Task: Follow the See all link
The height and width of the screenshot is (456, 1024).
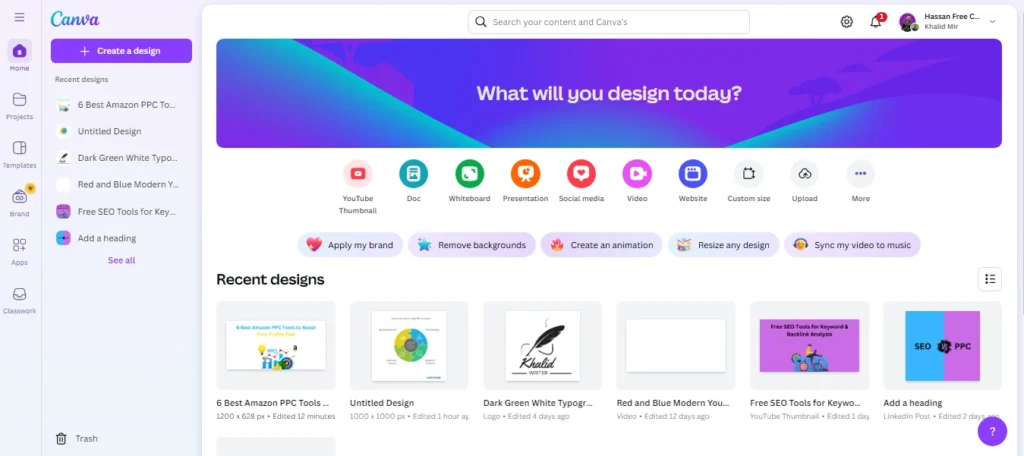Action: [121, 260]
